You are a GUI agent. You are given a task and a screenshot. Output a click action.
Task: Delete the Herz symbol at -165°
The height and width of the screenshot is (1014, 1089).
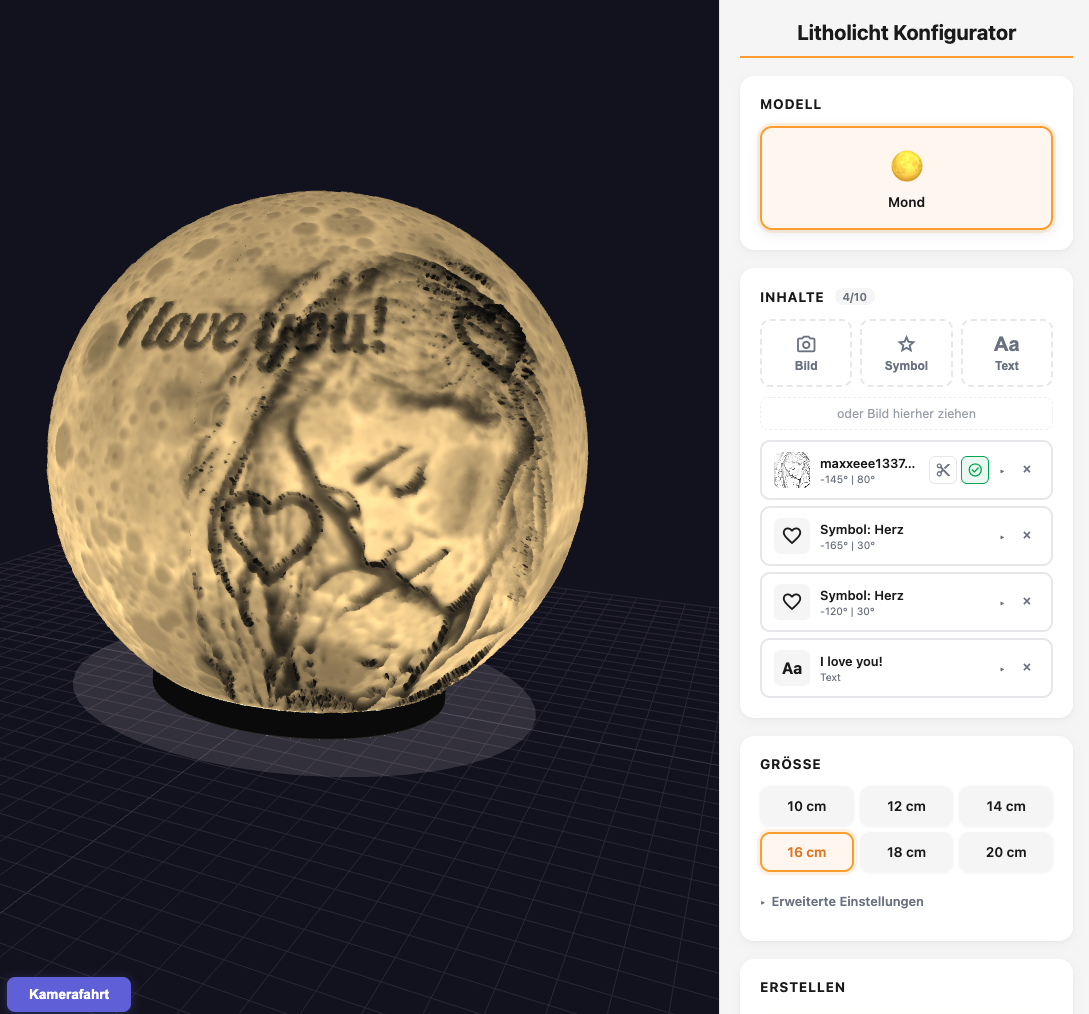click(x=1026, y=535)
